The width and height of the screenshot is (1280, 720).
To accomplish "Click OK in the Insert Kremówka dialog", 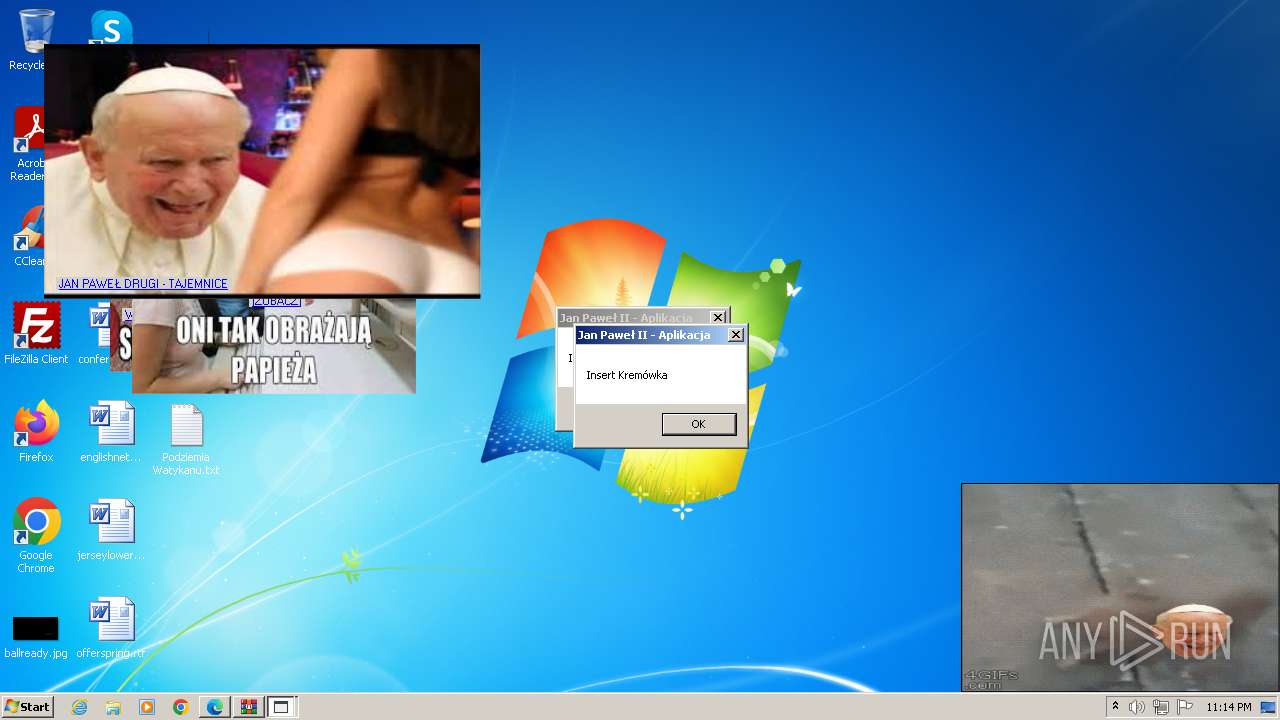I will (x=699, y=424).
